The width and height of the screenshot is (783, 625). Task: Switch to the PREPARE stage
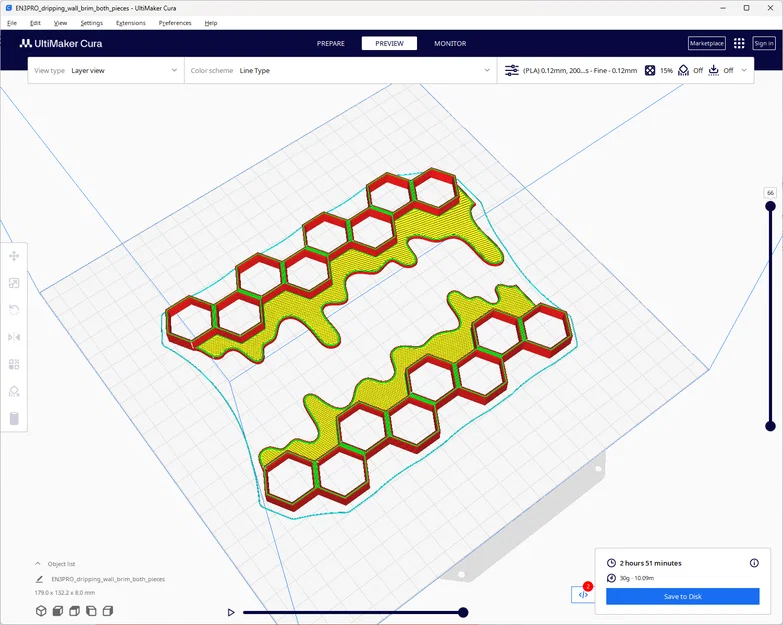tap(331, 43)
